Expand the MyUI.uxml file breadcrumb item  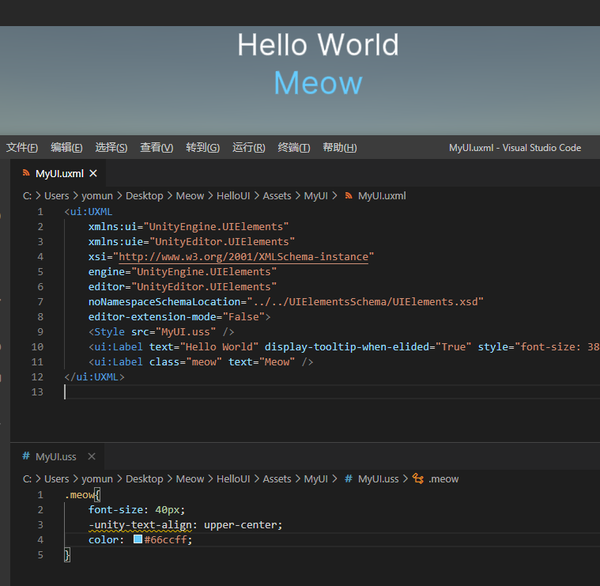(381, 196)
